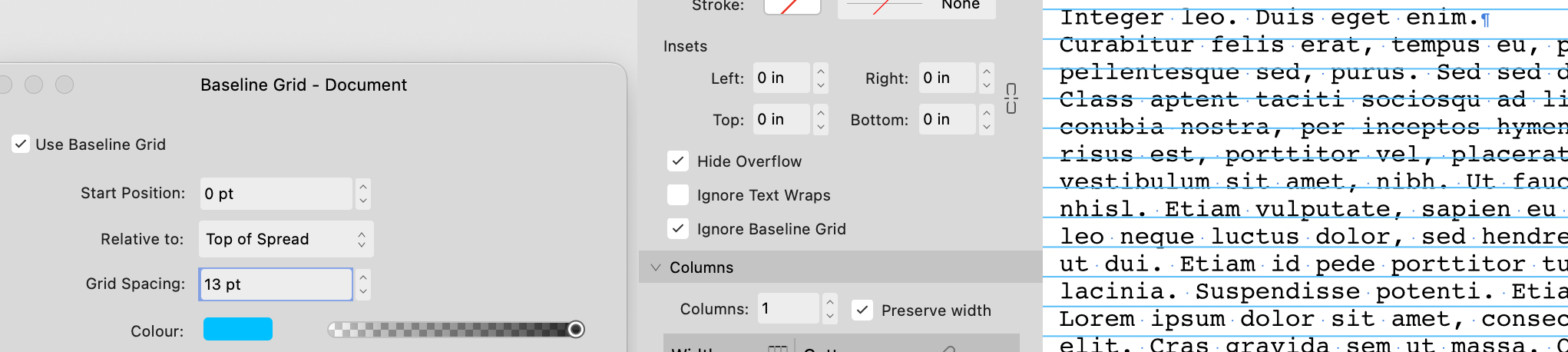The width and height of the screenshot is (1568, 352).
Task: Click the Grid Spacing input field
Action: point(276,284)
